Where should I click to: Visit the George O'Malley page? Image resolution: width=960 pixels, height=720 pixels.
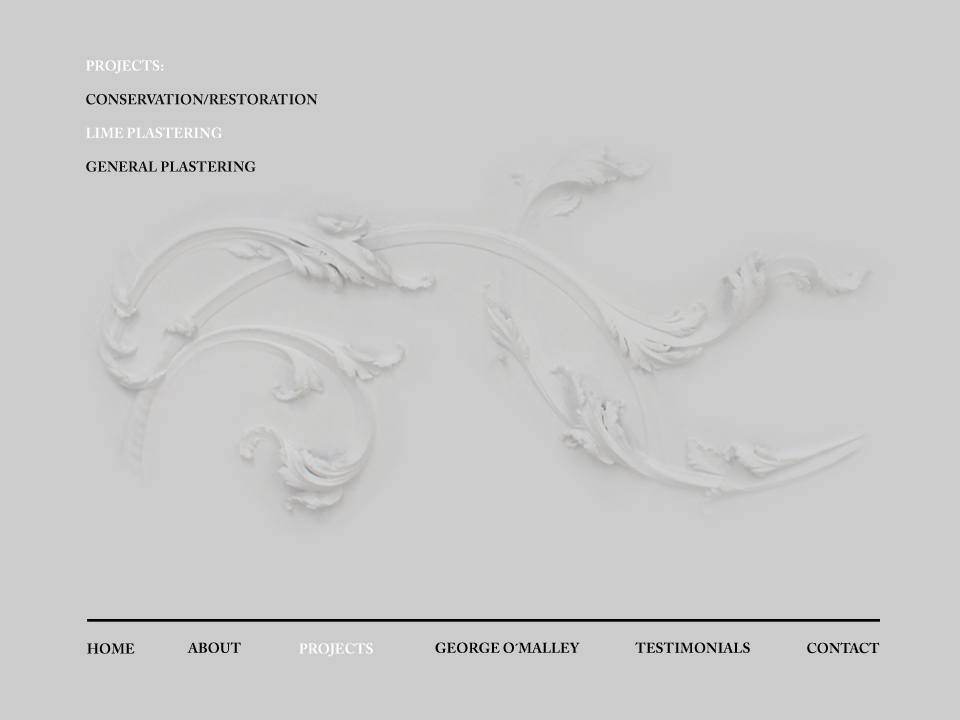tap(506, 648)
